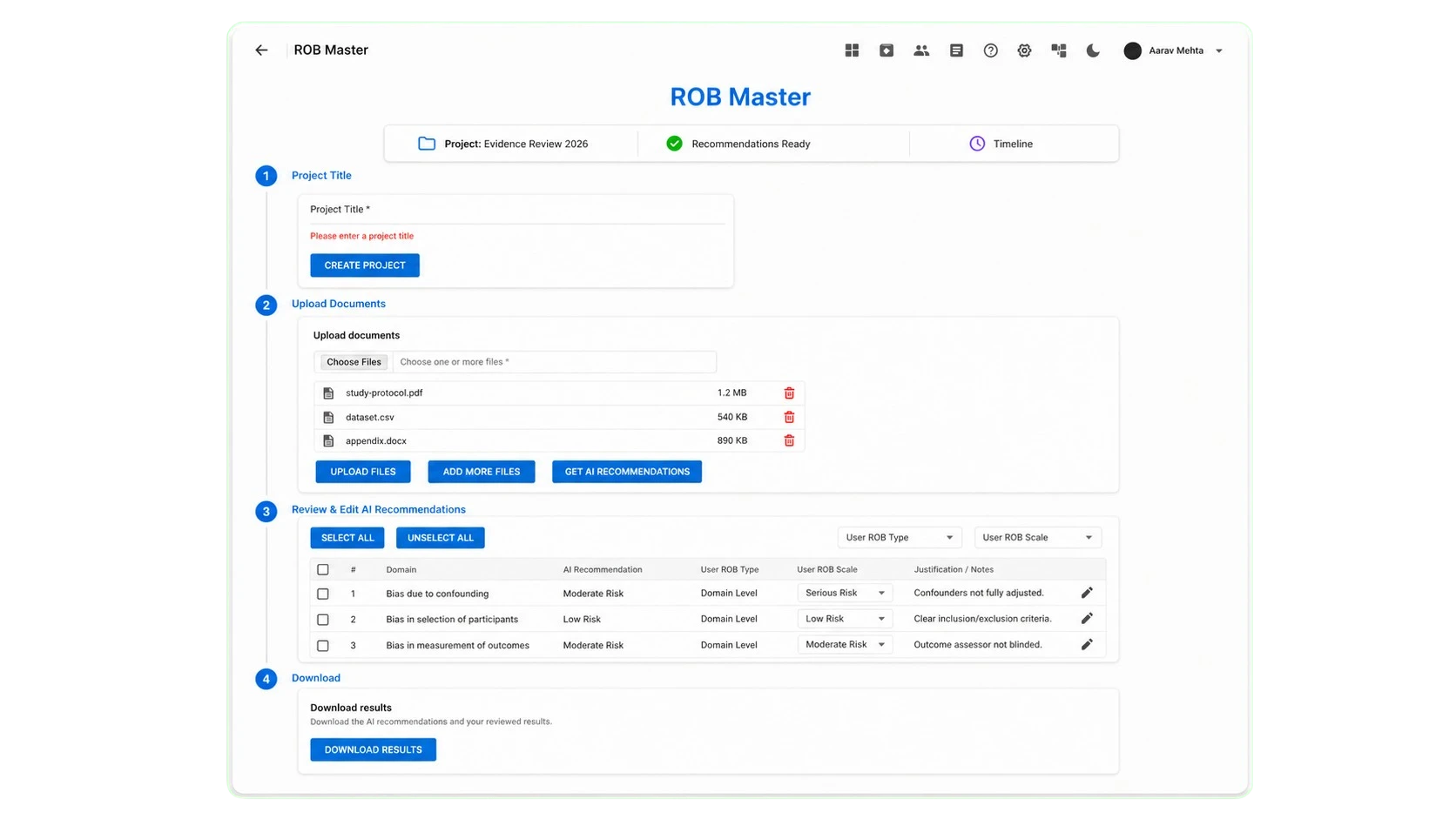Check the Bias in measurement of outcomes row
Image resolution: width=1456 pixels, height=819 pixels.
pyautogui.click(x=323, y=646)
